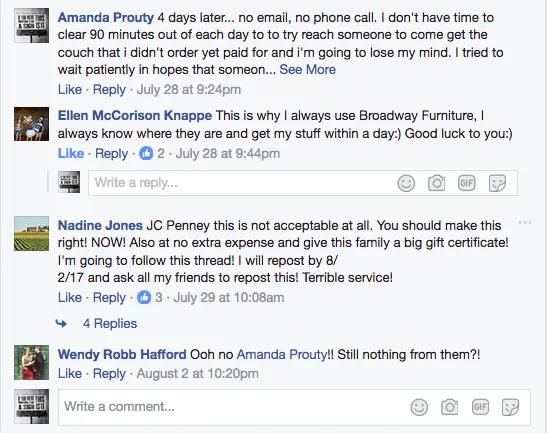Expand the 4 Replies thread
Viewport: 547px width, 433px height.
point(110,323)
